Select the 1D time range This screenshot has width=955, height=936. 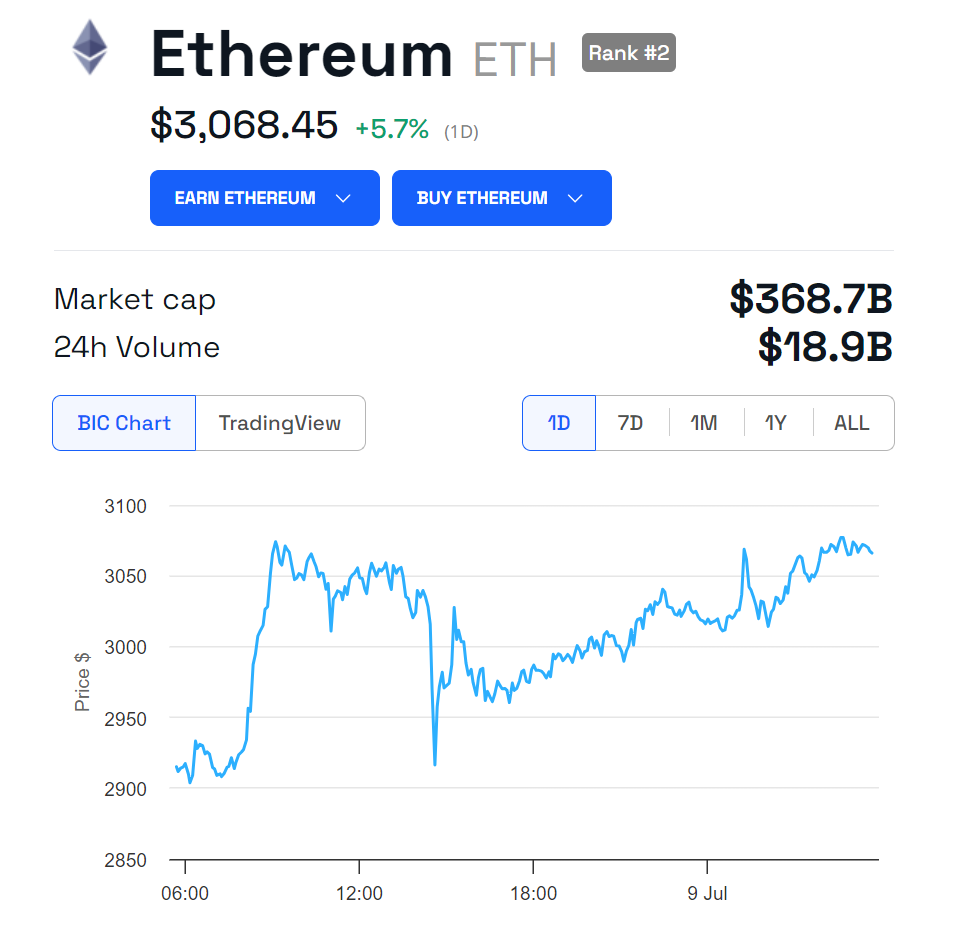coord(559,423)
